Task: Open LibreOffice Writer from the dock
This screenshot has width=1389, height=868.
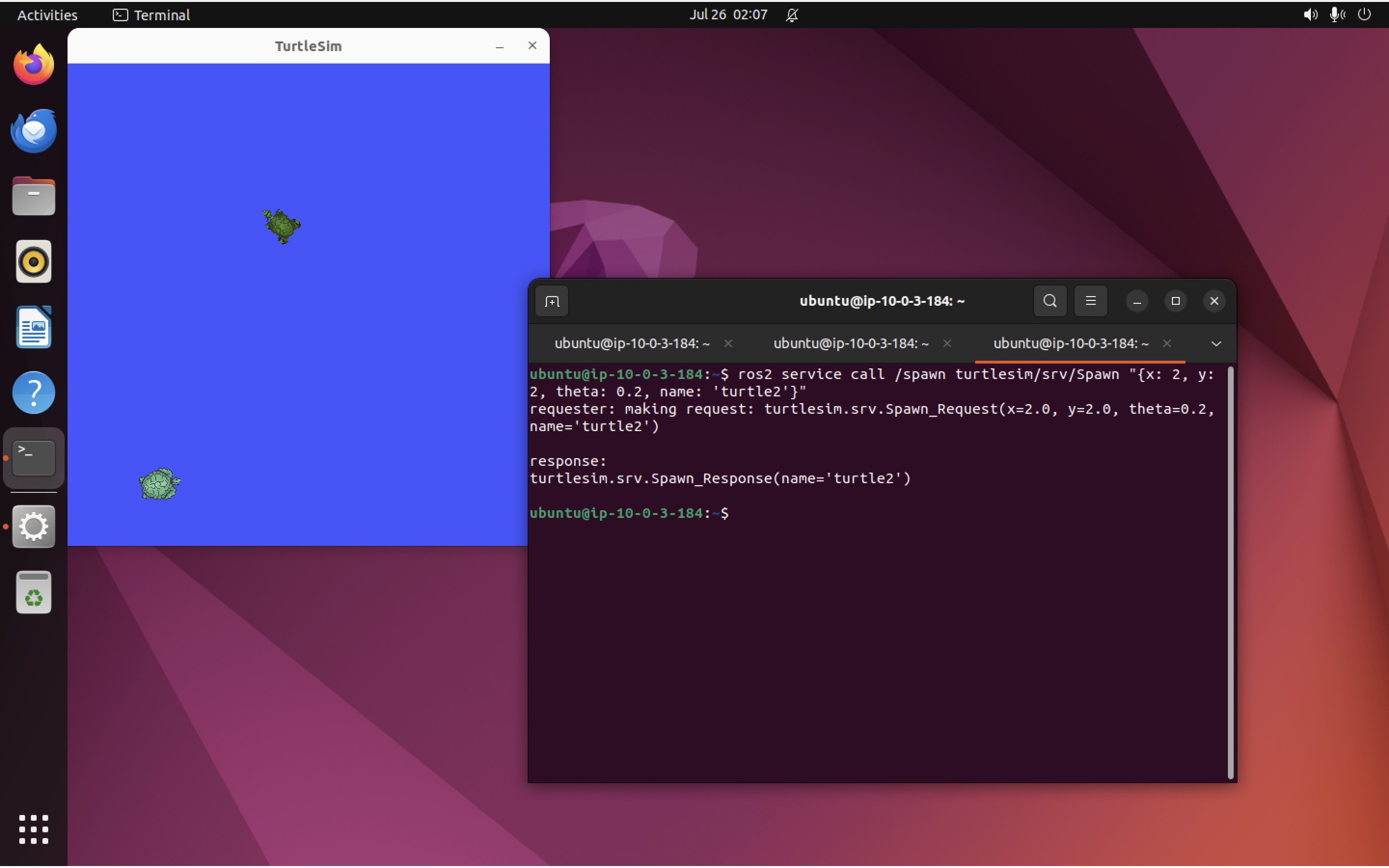Action: coord(34,327)
